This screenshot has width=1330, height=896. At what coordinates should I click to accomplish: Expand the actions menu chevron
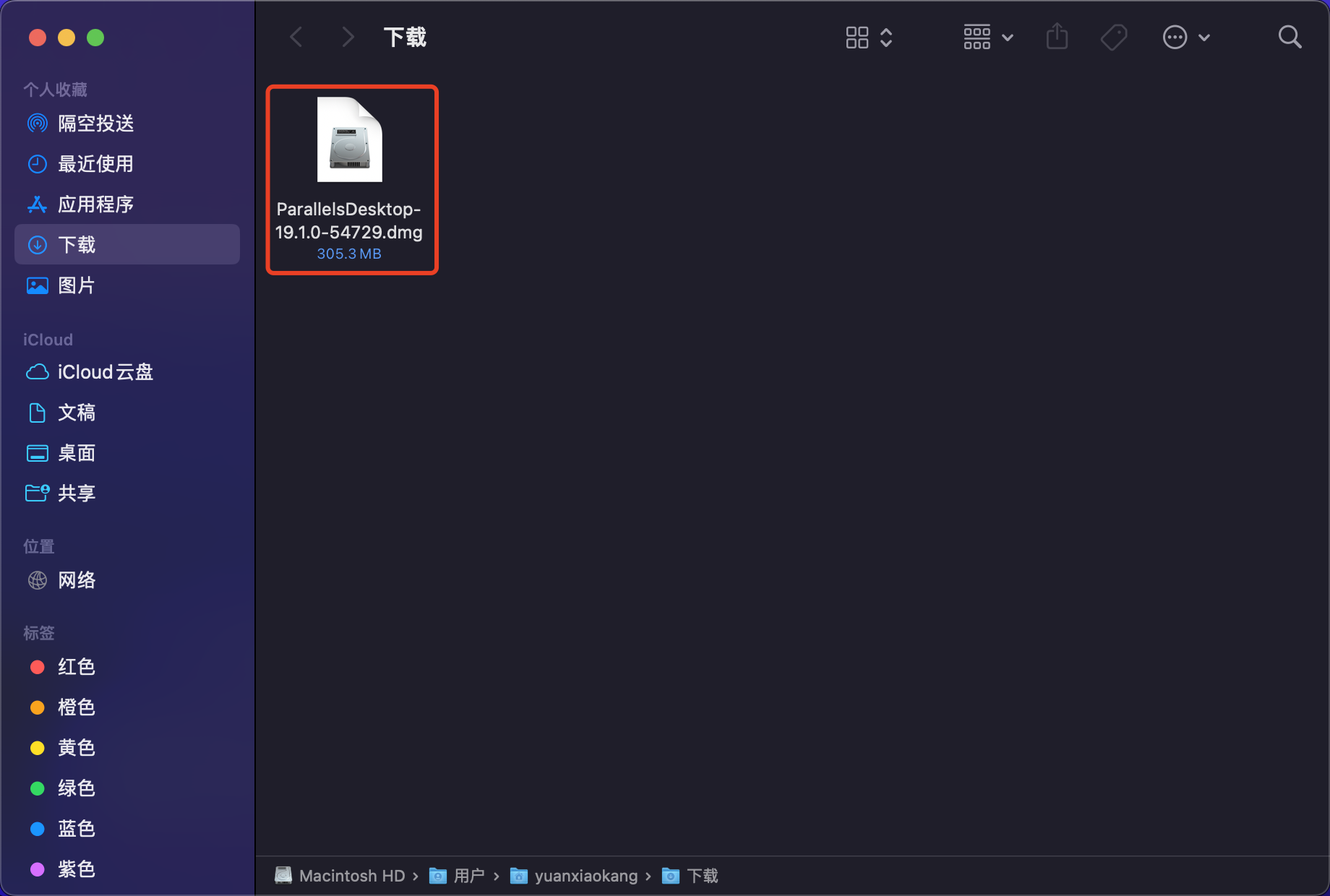coord(1204,38)
